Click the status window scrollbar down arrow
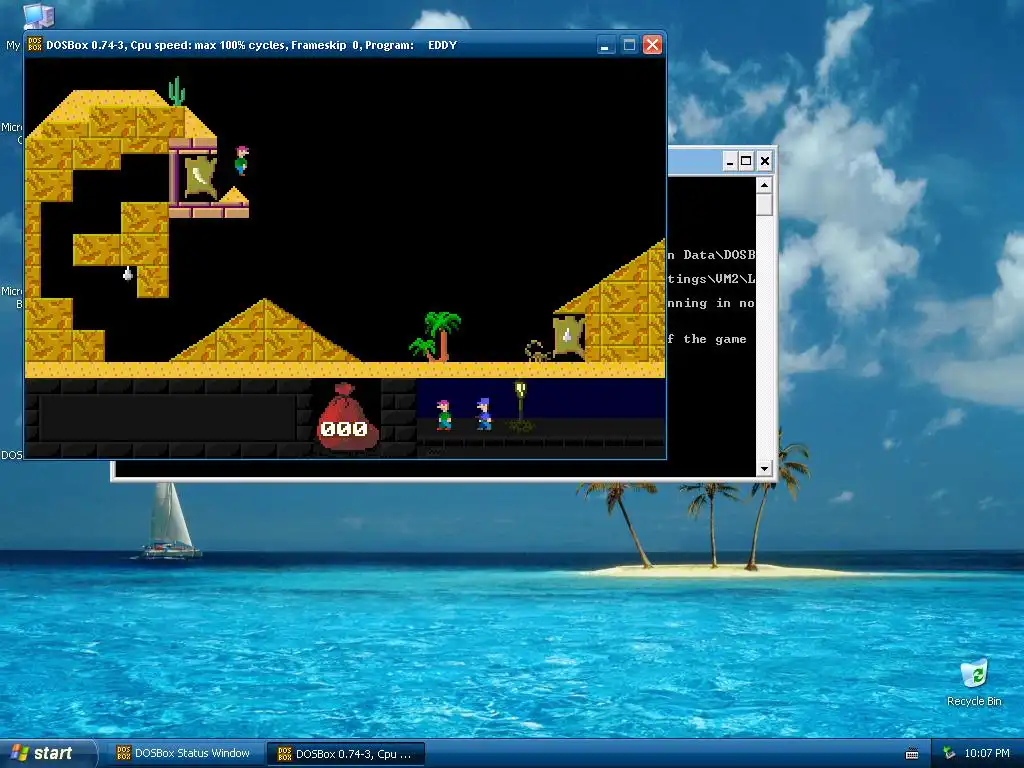 click(x=764, y=468)
